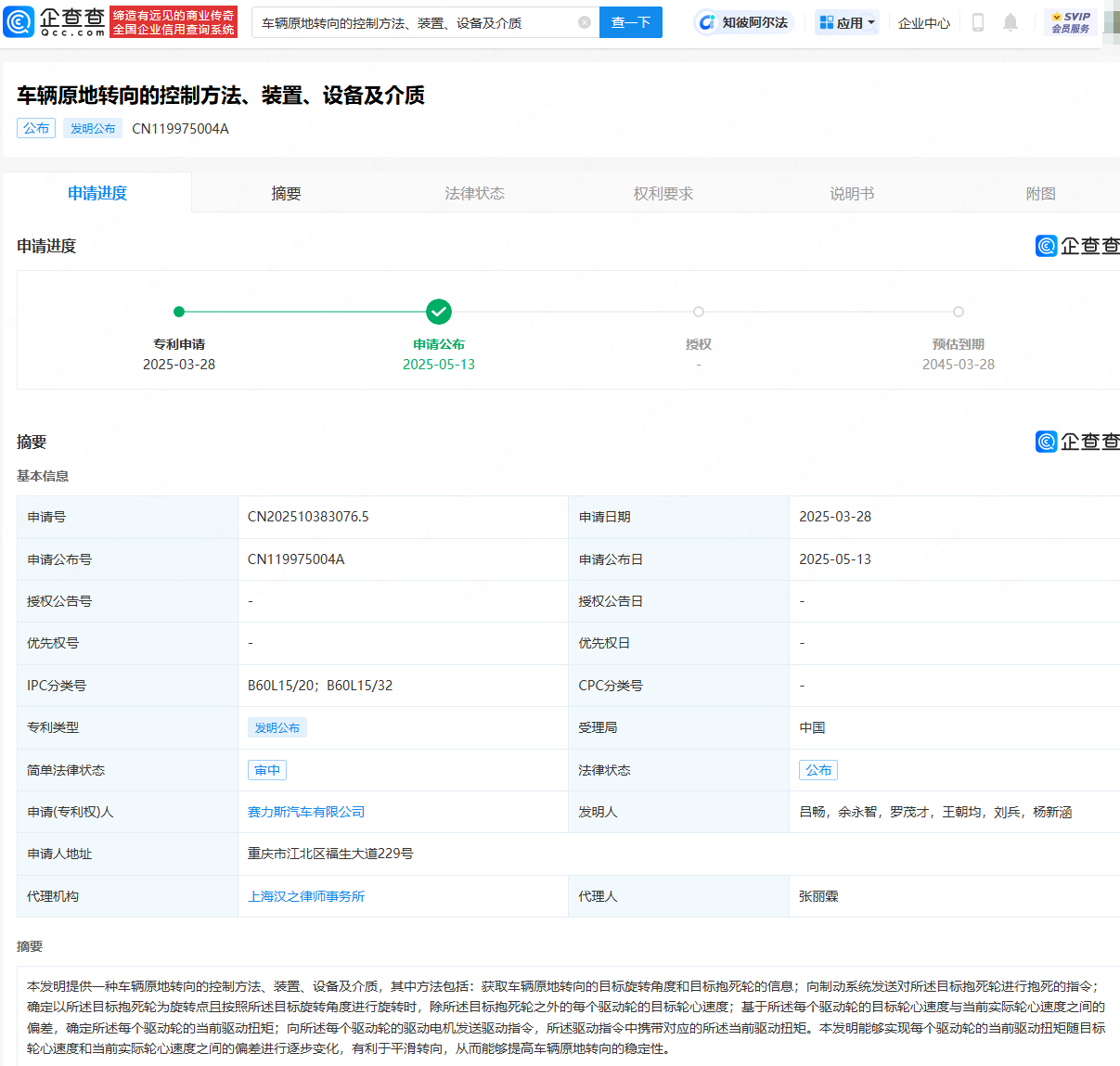Click the green 申请公布 checkmark node
Screen dimensions: 1120x1066
pyautogui.click(x=439, y=312)
